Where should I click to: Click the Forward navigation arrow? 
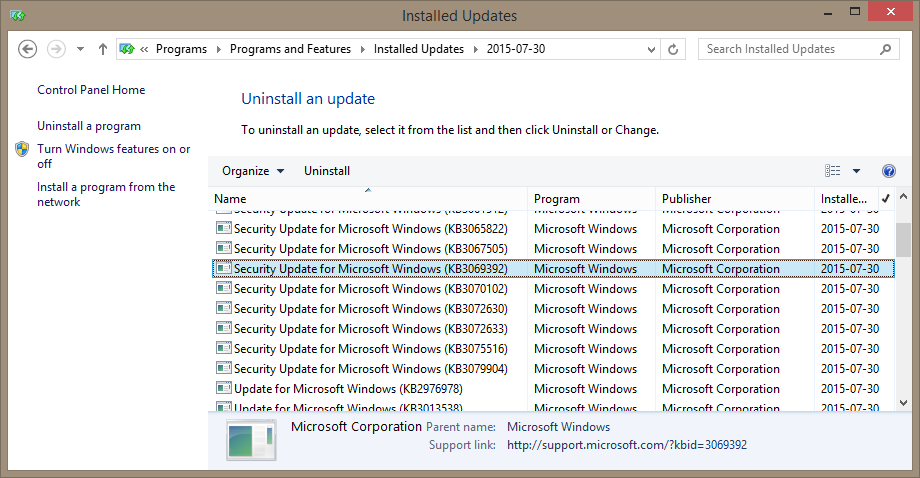56,49
